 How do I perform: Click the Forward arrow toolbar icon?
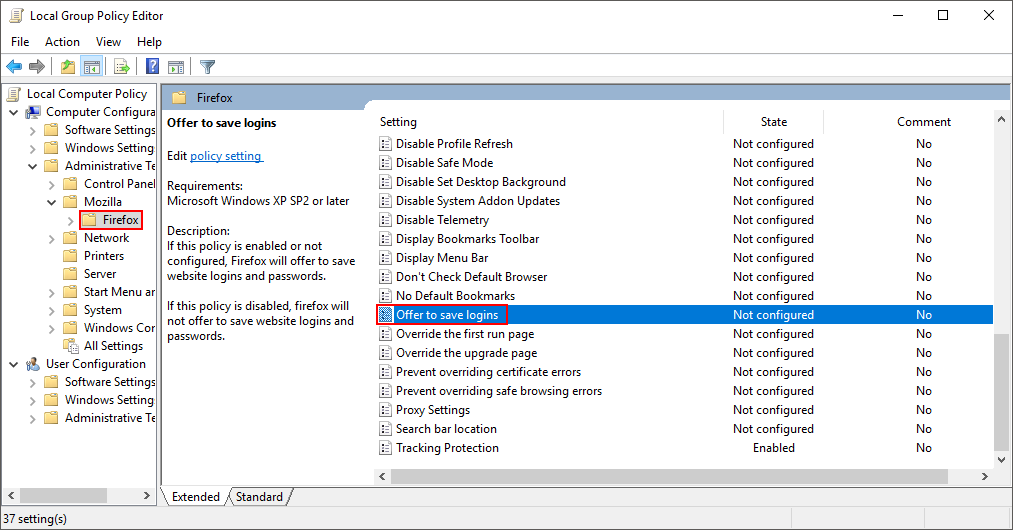click(37, 66)
